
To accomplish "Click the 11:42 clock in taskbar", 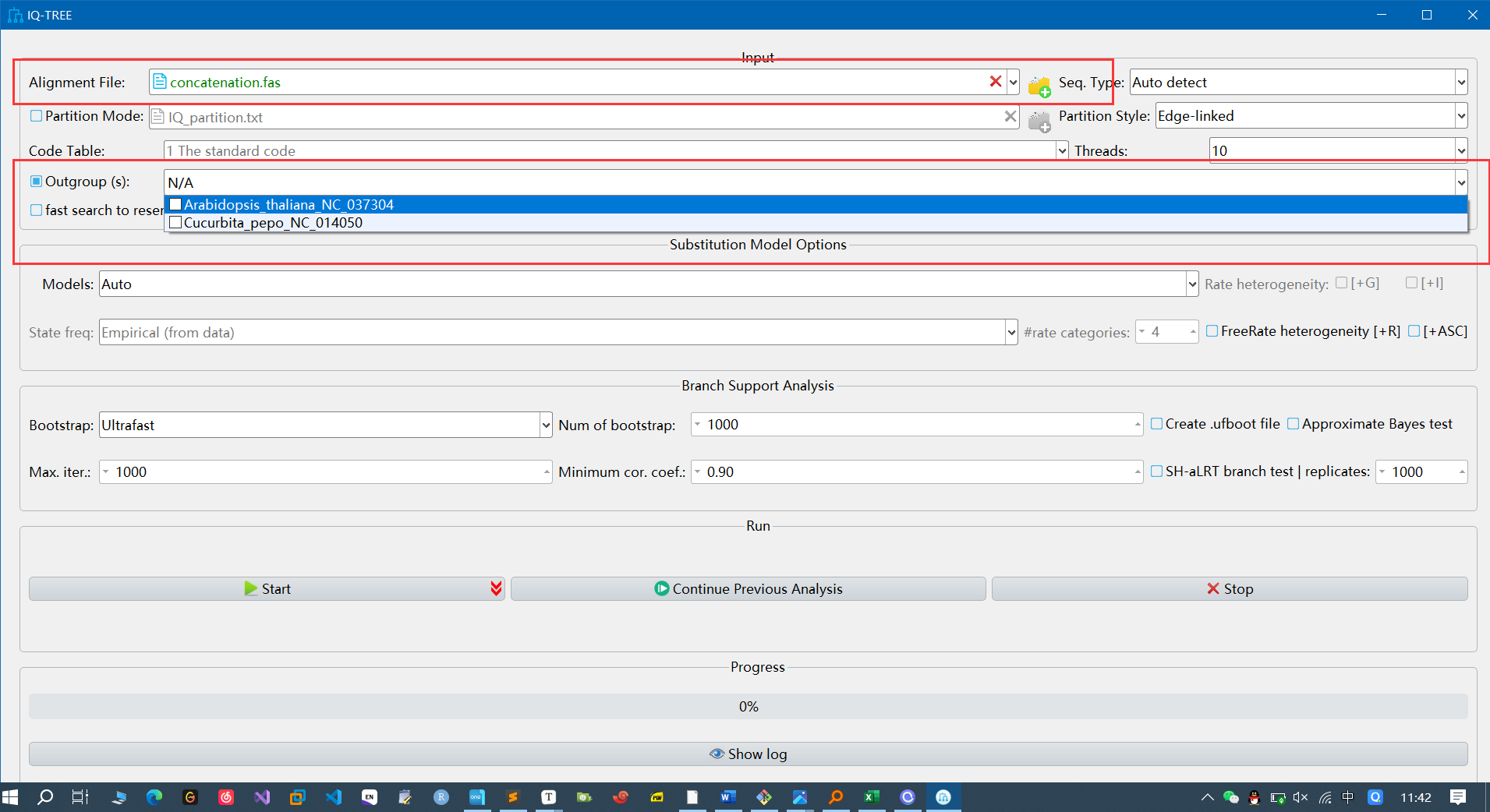I will point(1416,796).
